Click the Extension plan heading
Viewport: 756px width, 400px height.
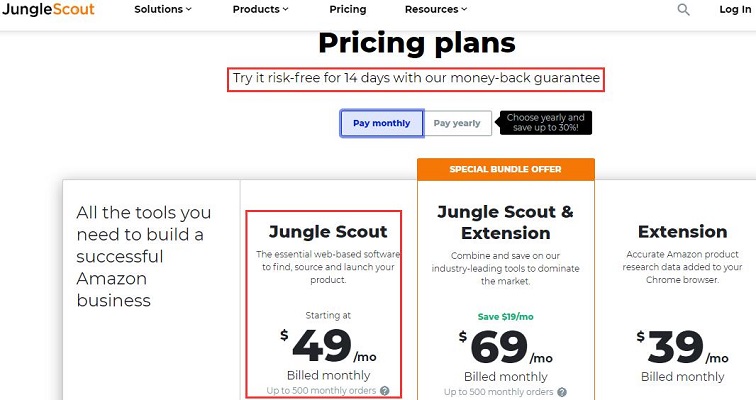click(682, 231)
